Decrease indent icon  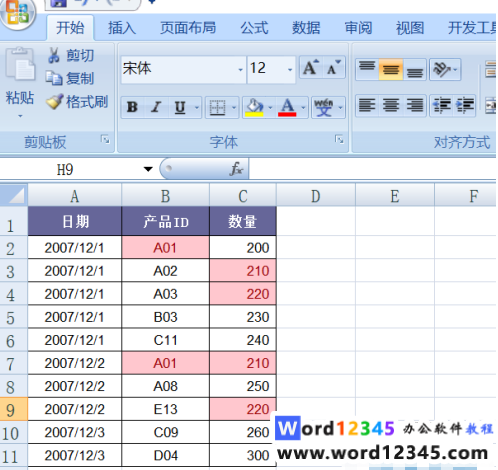click(442, 106)
